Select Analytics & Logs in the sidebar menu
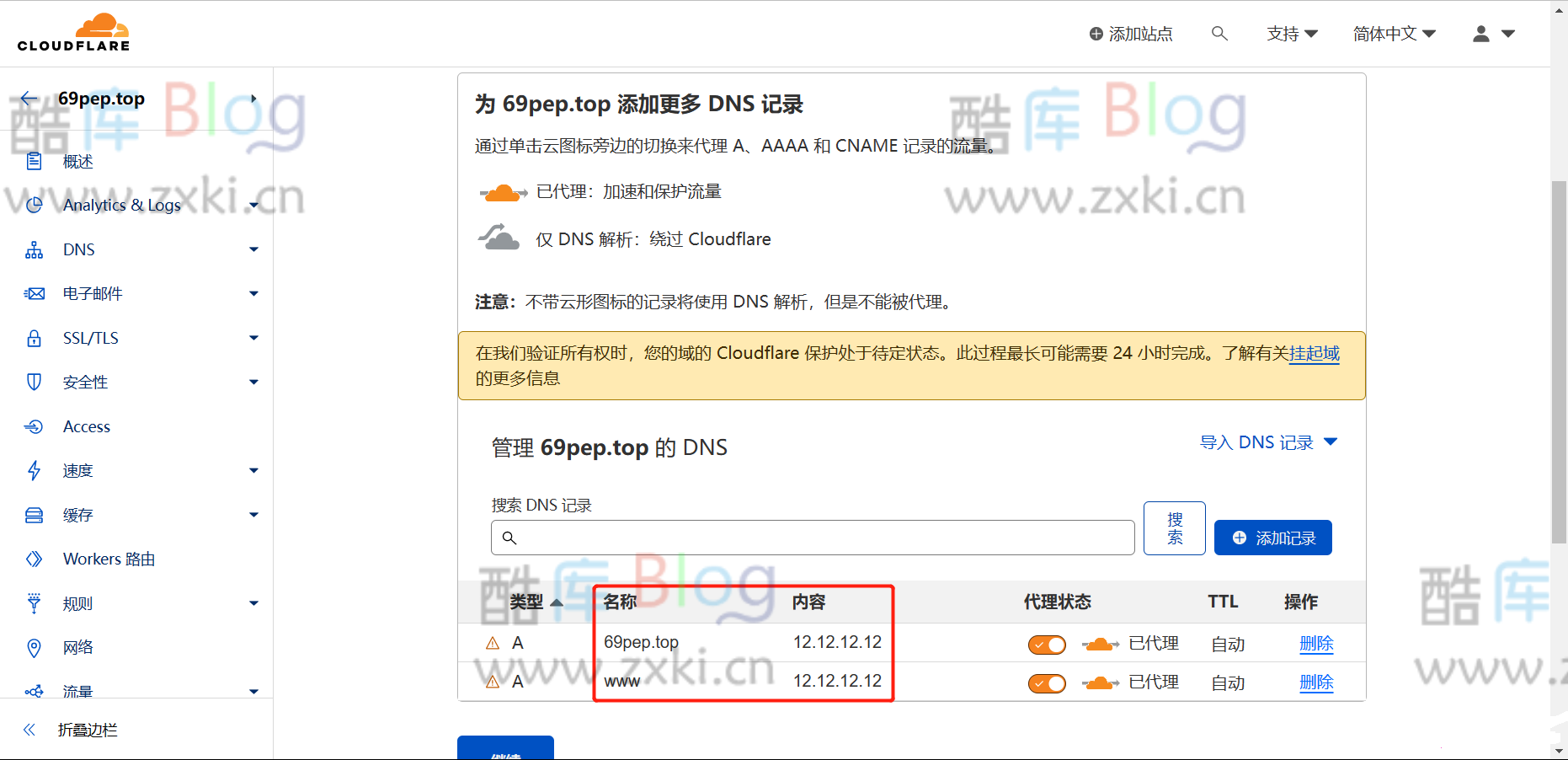The height and width of the screenshot is (760, 1568). [x=121, y=204]
